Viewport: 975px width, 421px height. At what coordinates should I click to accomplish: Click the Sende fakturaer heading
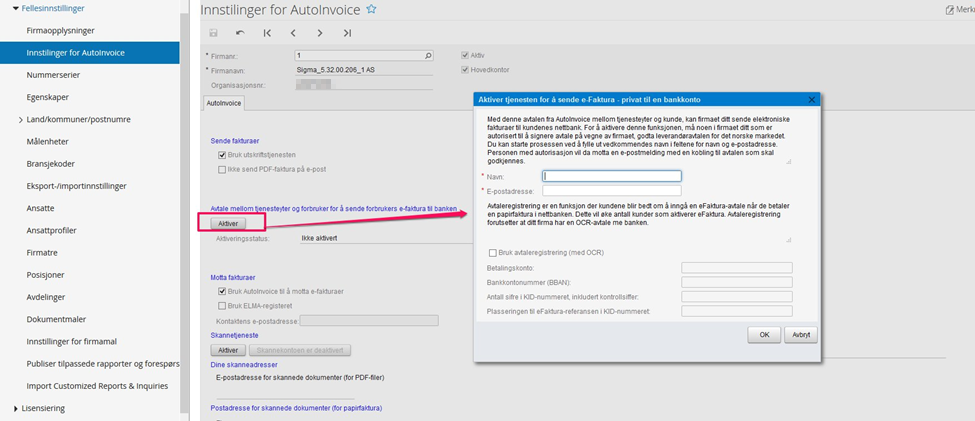[x=235, y=141]
